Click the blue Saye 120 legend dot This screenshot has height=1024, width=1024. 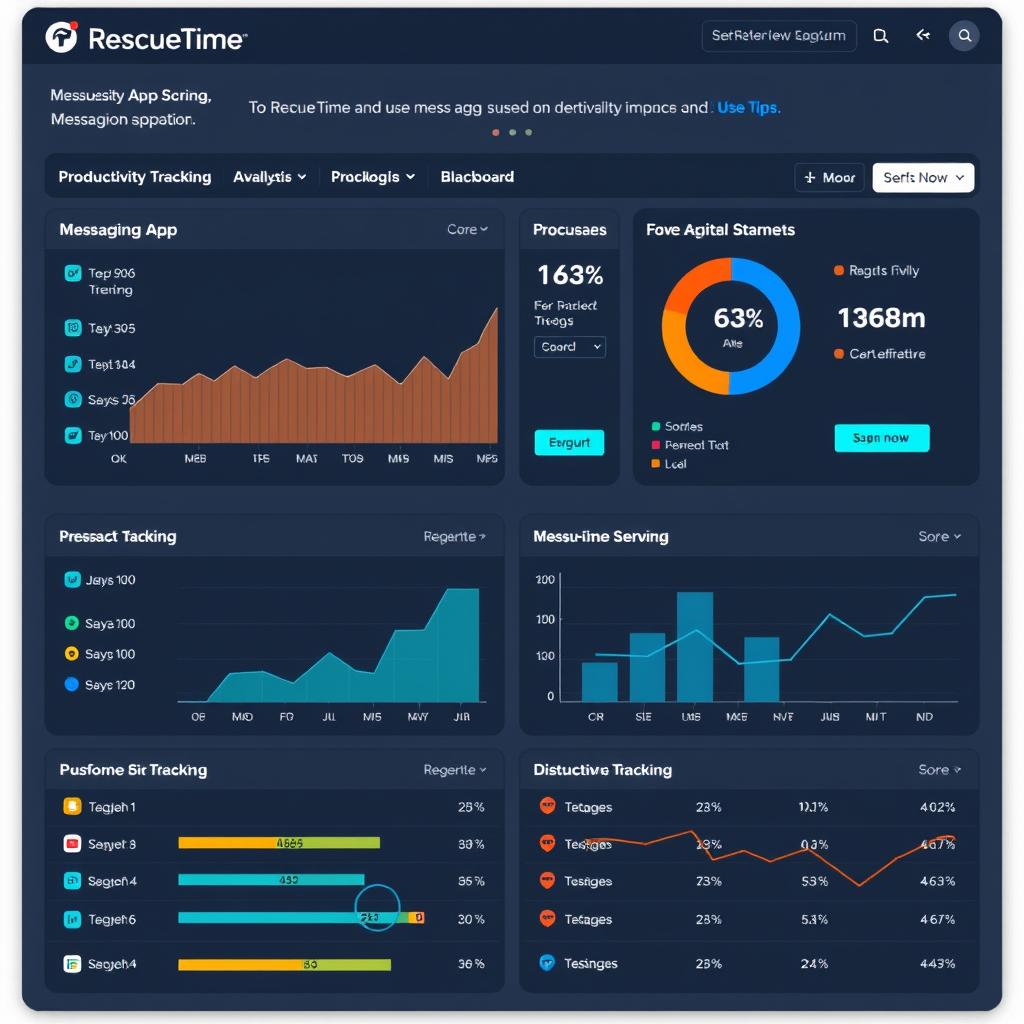coord(72,684)
